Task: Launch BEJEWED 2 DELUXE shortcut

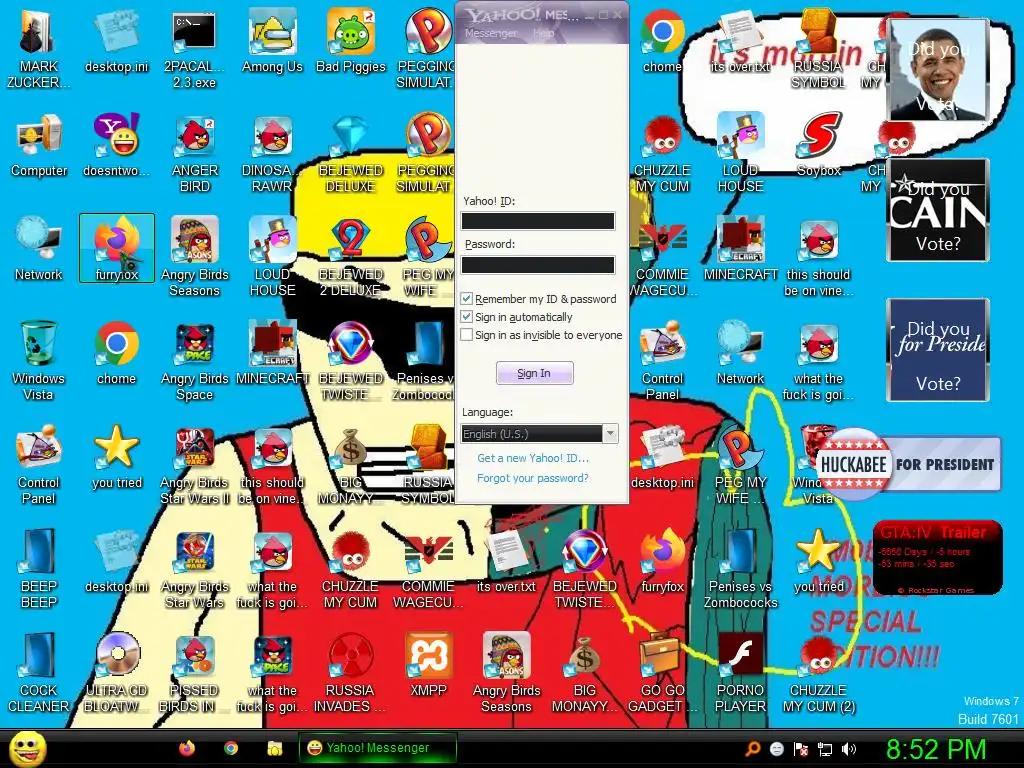Action: (x=351, y=257)
